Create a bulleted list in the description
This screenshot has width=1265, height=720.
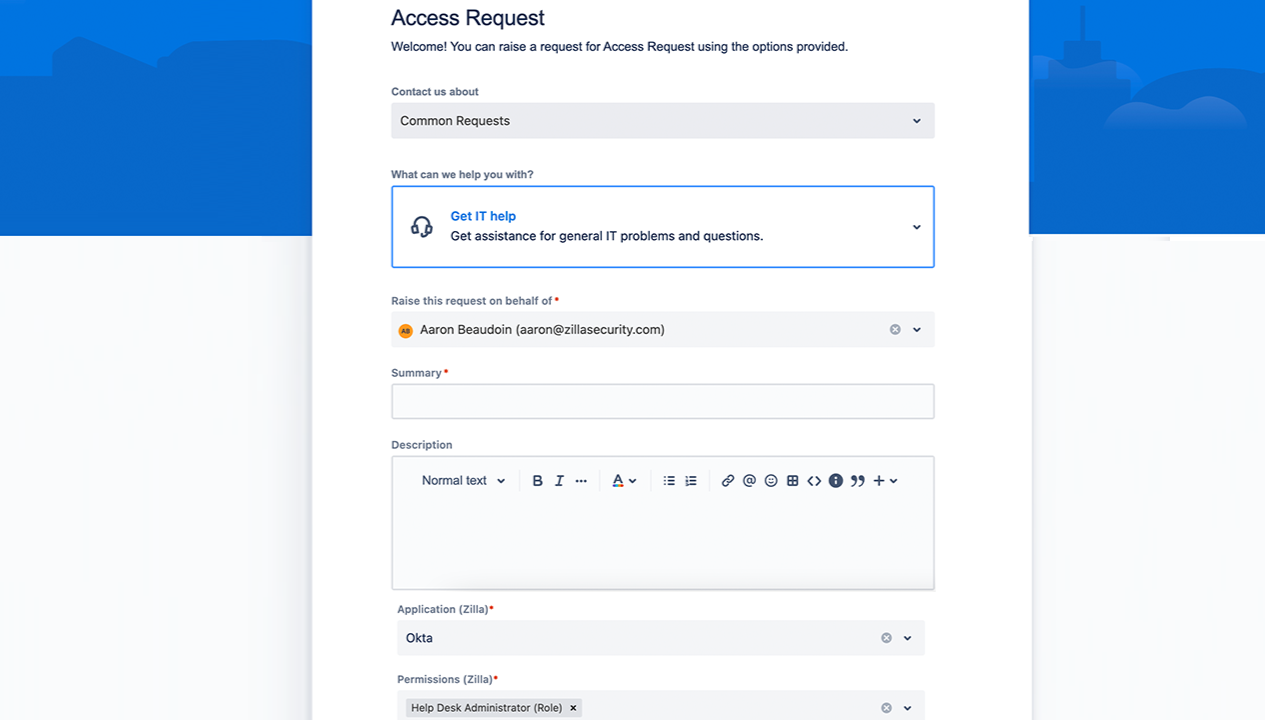point(668,480)
